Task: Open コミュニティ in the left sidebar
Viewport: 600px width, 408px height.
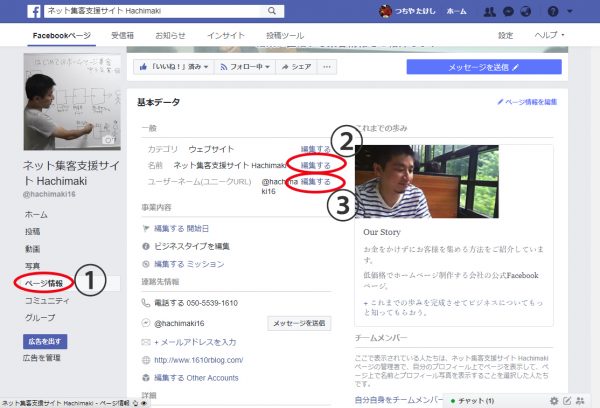Action: point(47,300)
